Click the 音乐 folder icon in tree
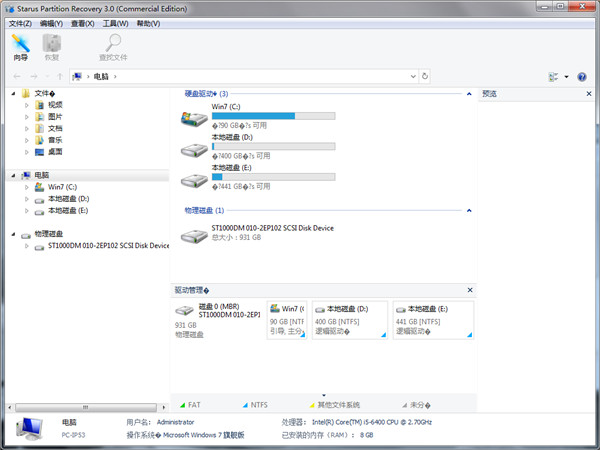 point(39,140)
